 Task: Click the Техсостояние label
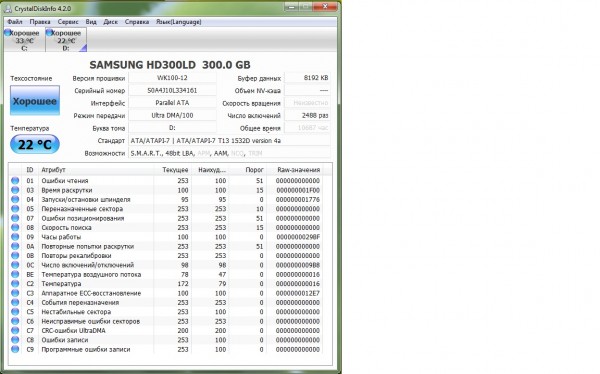click(31, 78)
